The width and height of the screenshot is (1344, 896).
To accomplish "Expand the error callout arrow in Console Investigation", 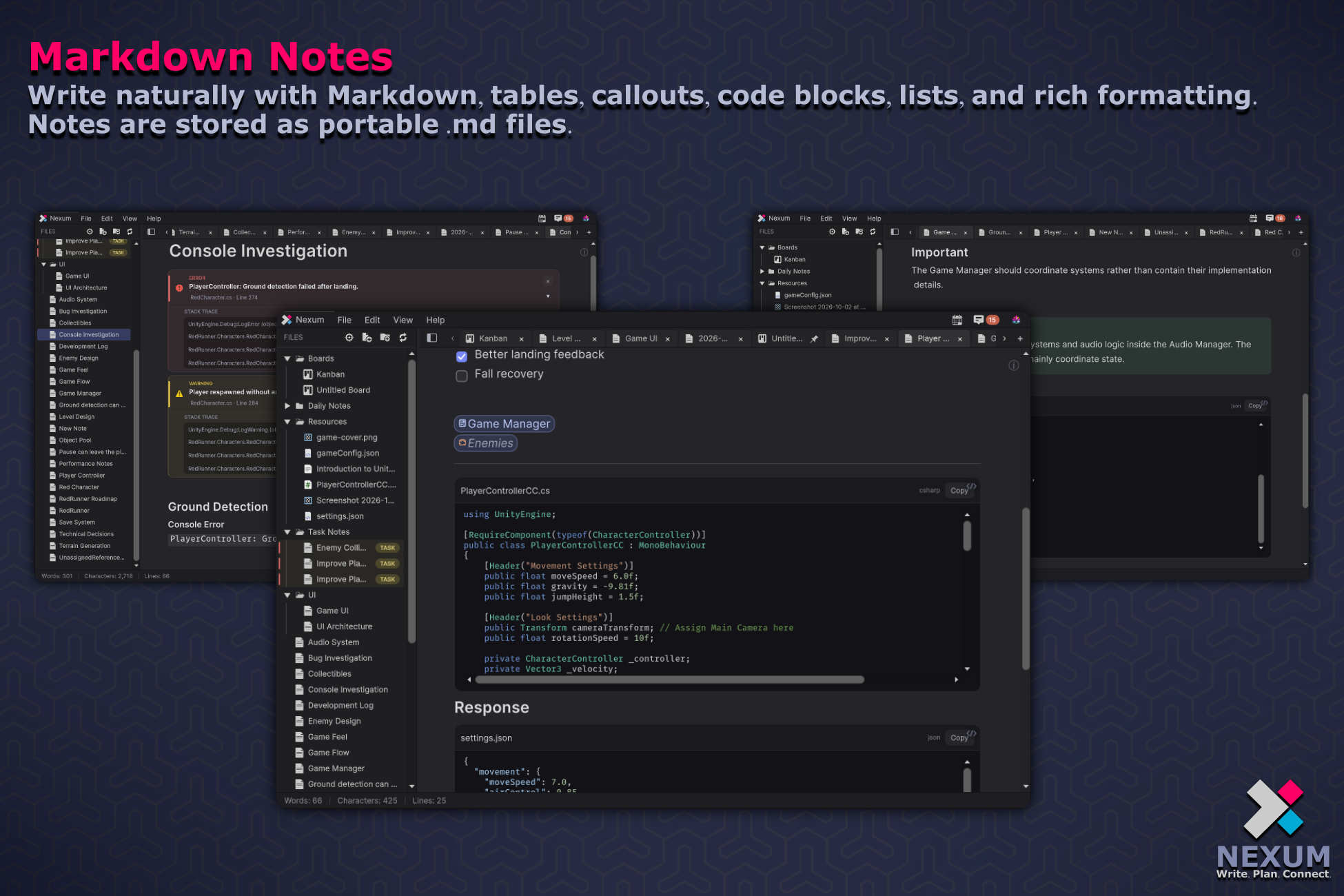I will coord(548,296).
